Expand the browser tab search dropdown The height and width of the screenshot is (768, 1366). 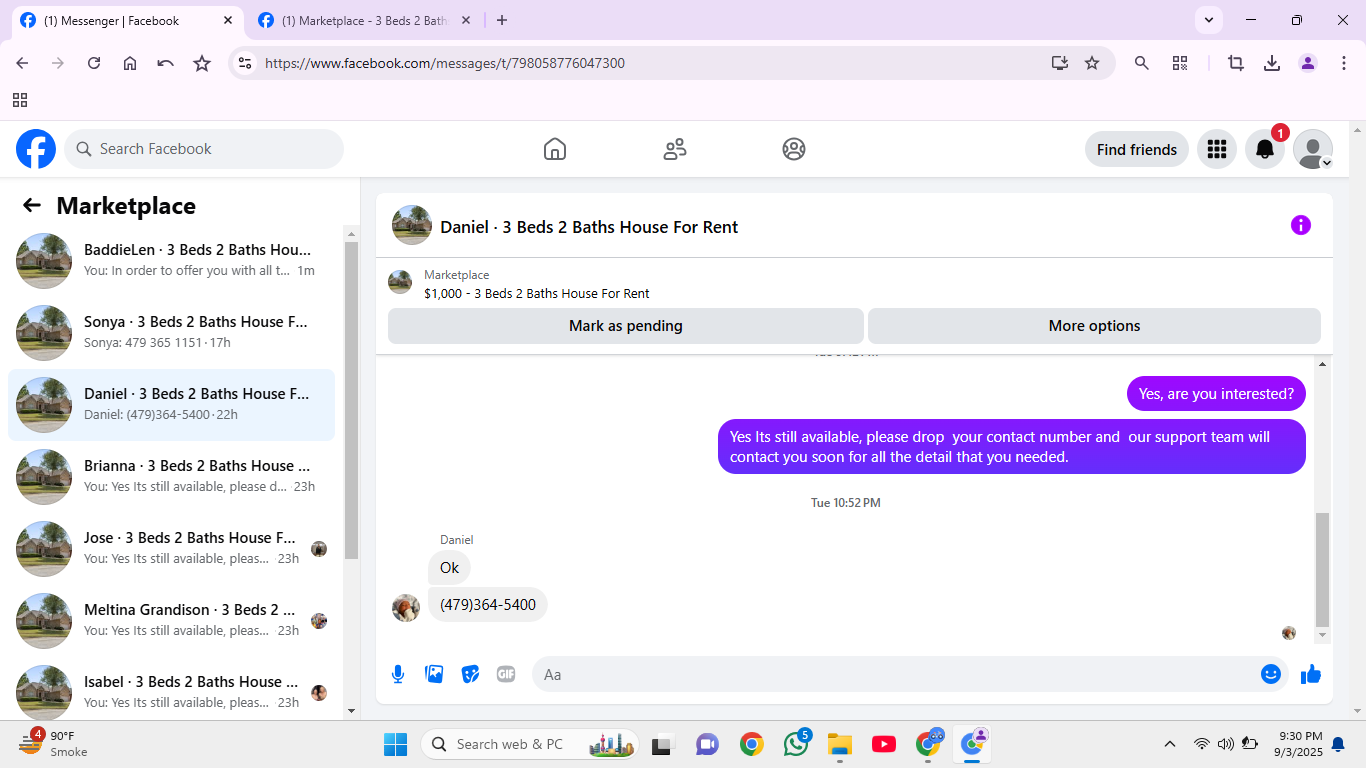1209,20
